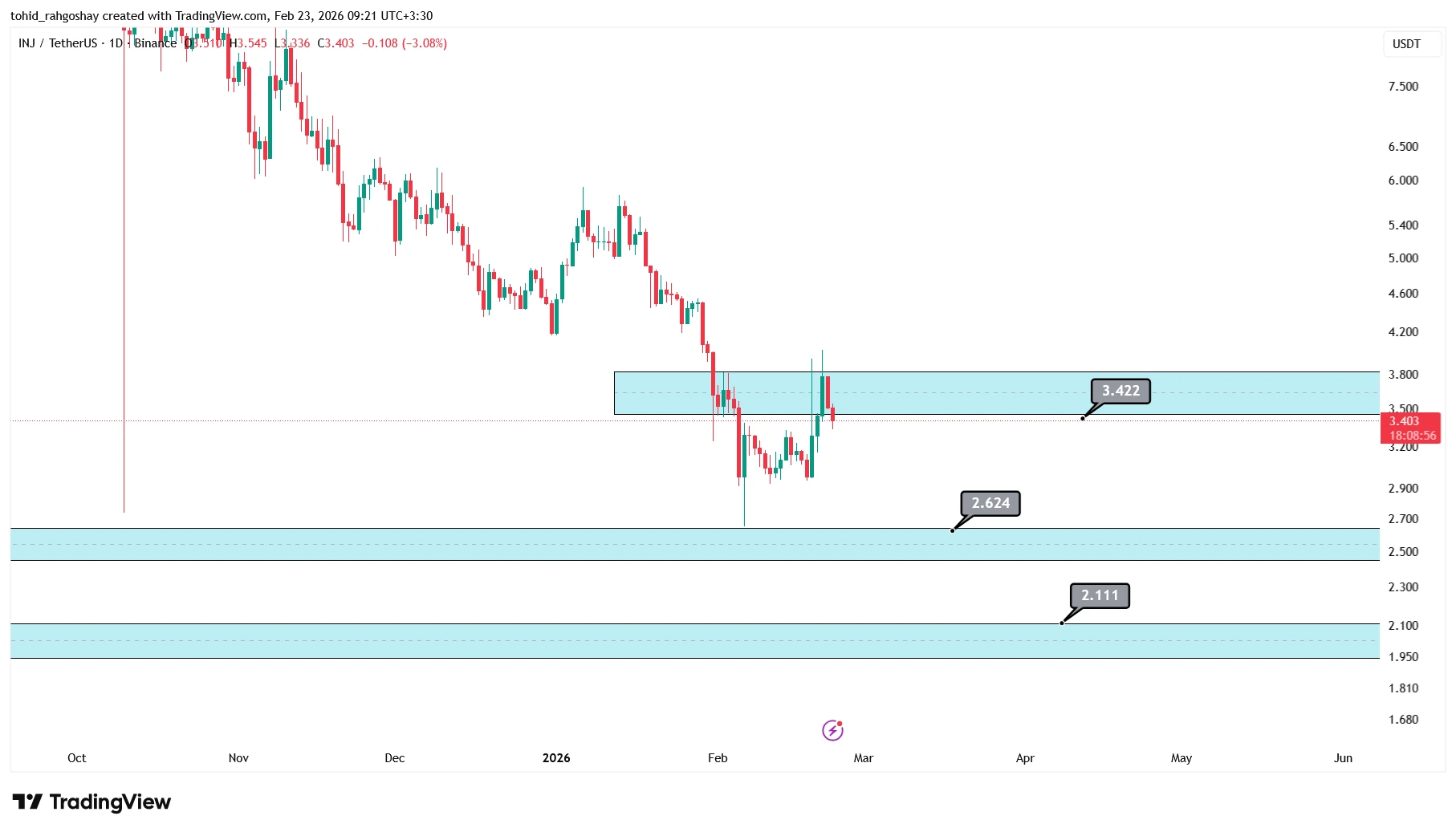Click the 18:08:56 bar countdown timer
The image size is (1456, 832).
click(x=1413, y=436)
